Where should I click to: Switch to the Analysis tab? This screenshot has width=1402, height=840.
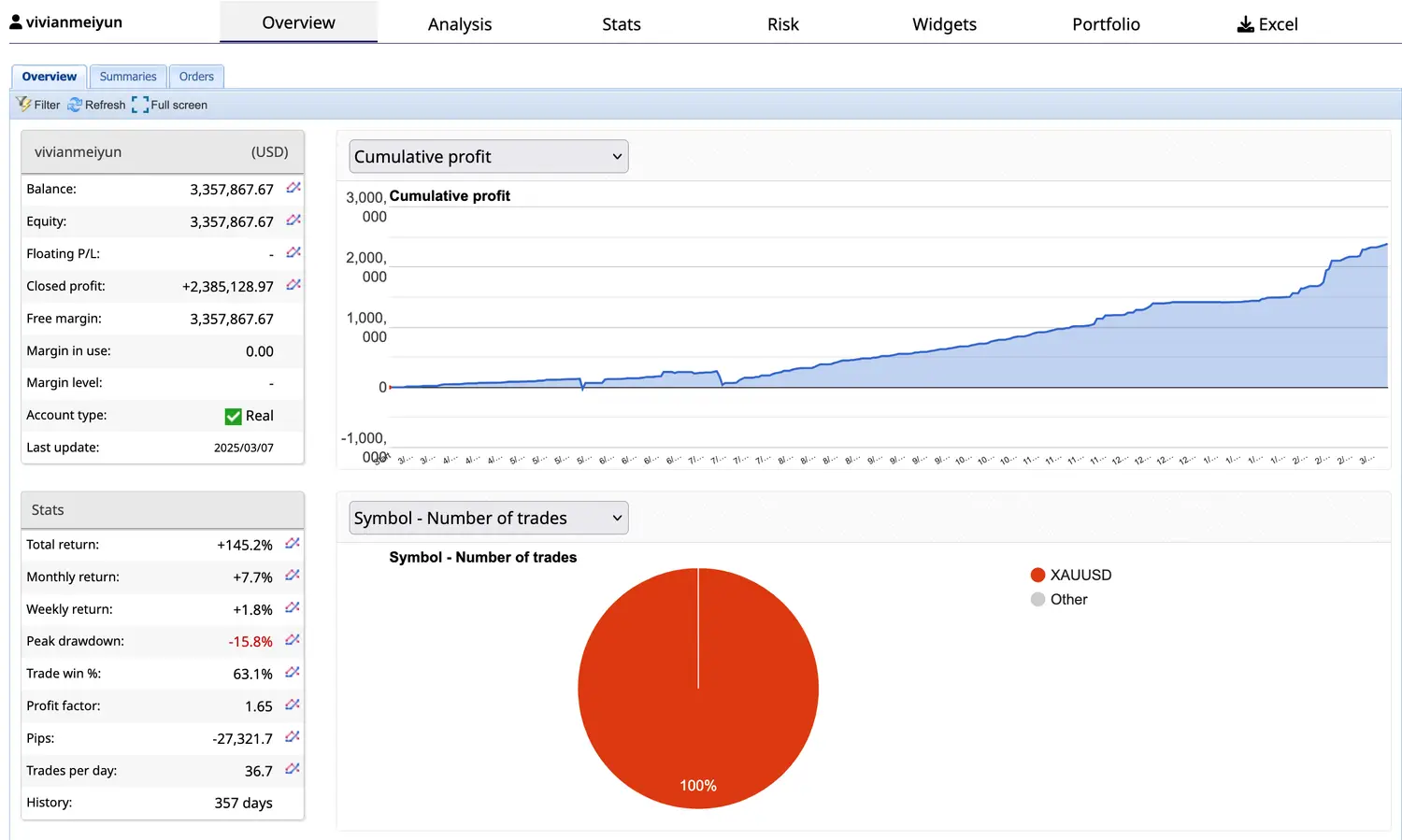coord(459,24)
